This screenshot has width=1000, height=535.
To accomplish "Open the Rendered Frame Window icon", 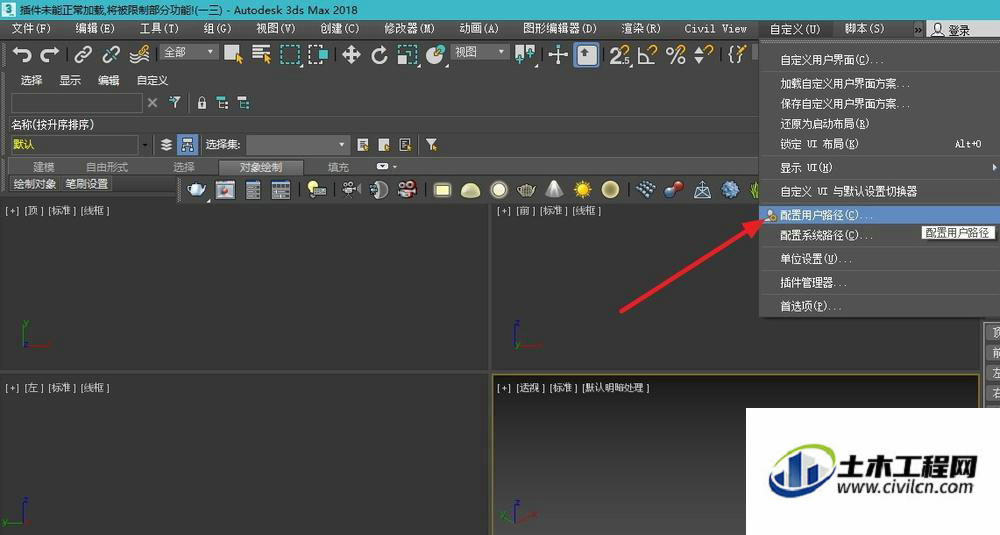I will tap(225, 189).
